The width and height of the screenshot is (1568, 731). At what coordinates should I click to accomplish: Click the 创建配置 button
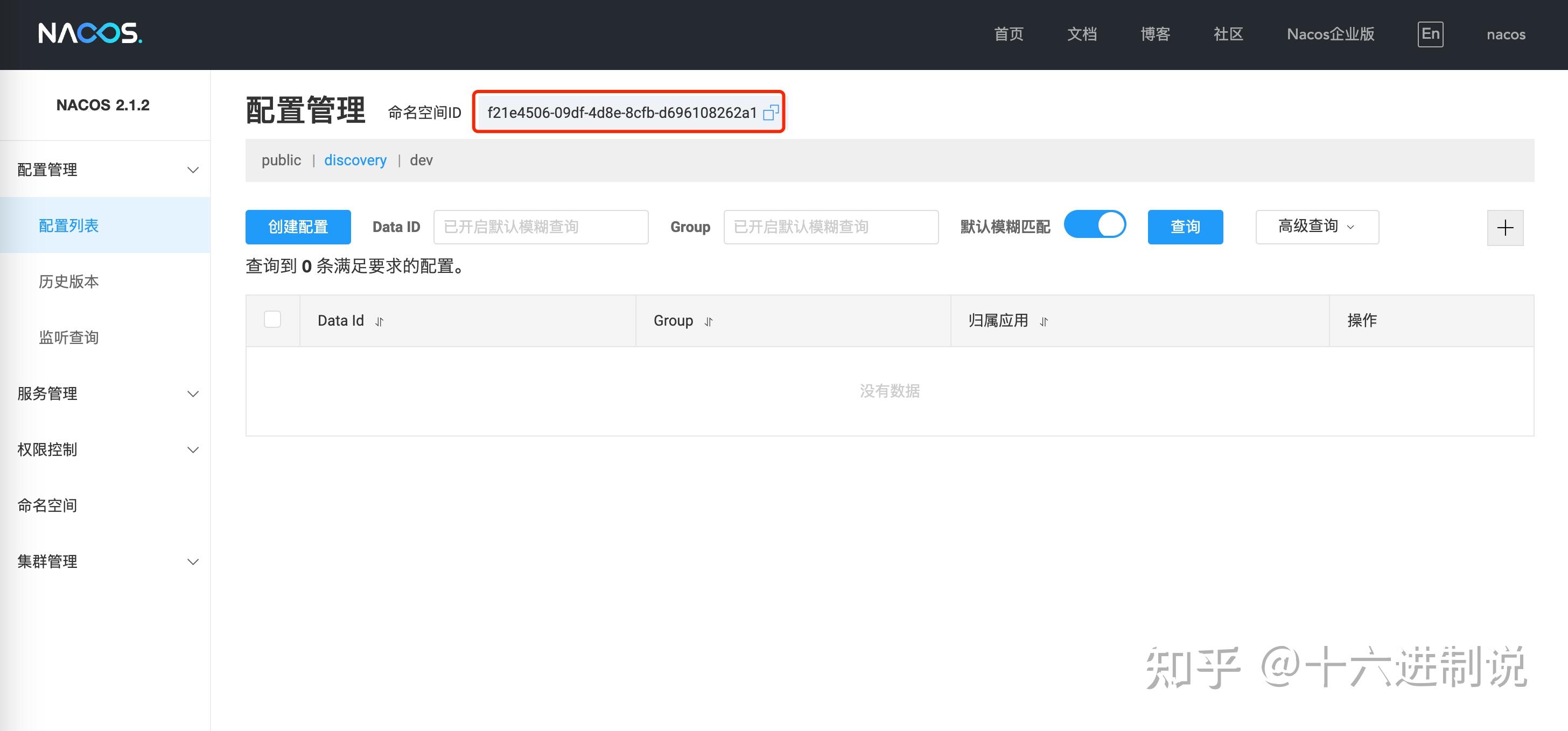[x=298, y=227]
